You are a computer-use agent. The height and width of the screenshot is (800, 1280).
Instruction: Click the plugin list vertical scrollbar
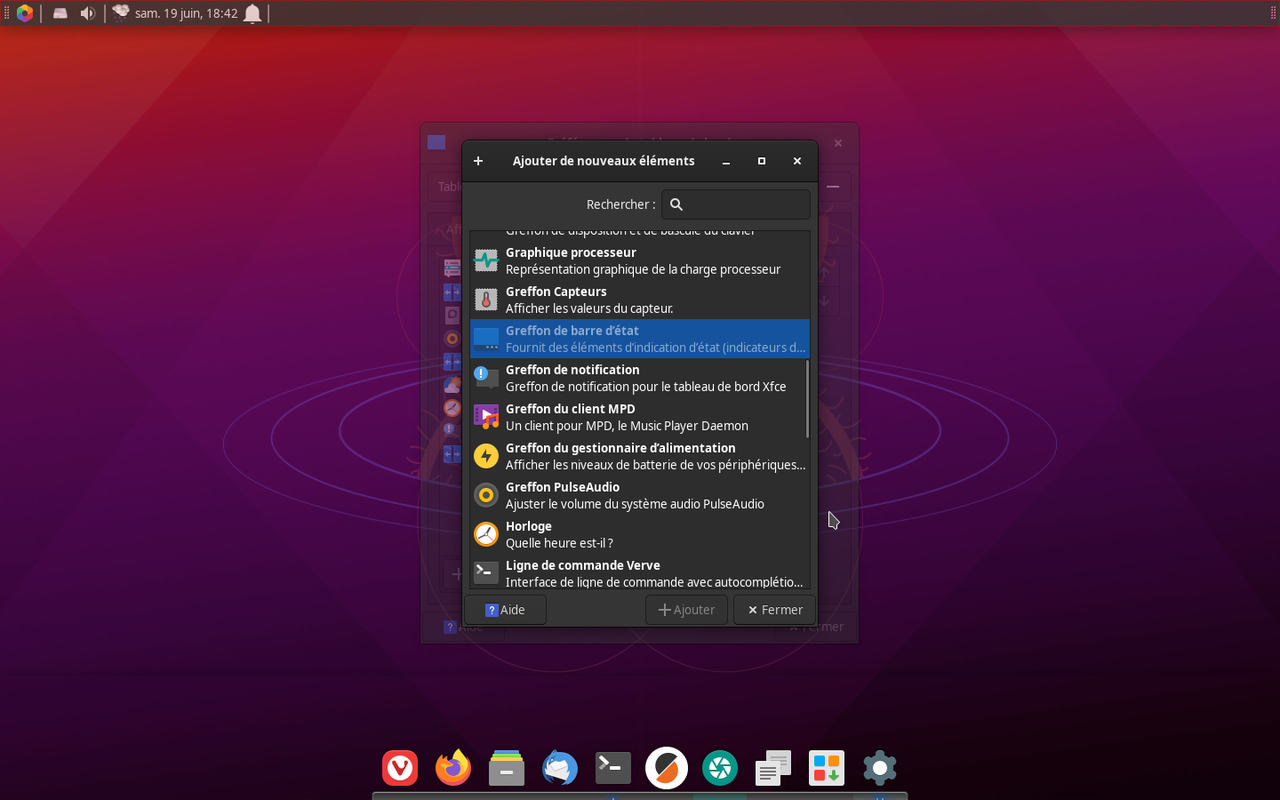click(807, 398)
